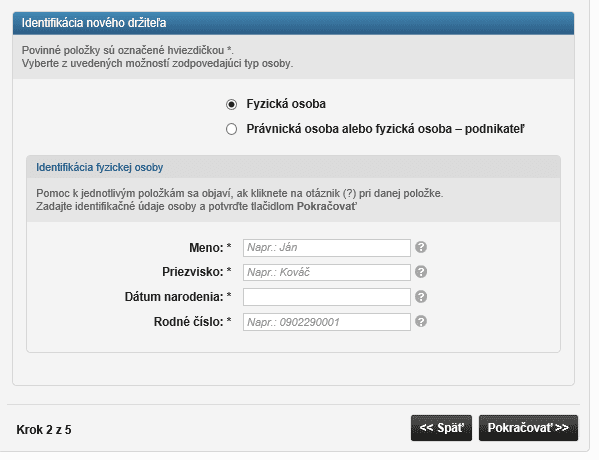The height and width of the screenshot is (460, 599).
Task: Click the Identifikácia fyzickej osoby section heading
Action: 99,167
